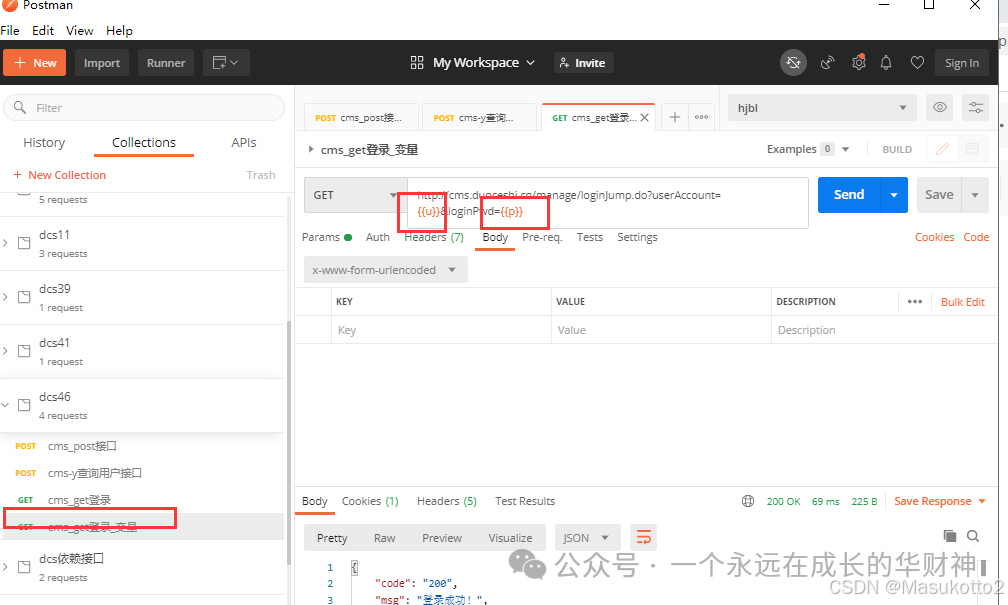Send the request
The height and width of the screenshot is (605, 1008).
tap(849, 195)
